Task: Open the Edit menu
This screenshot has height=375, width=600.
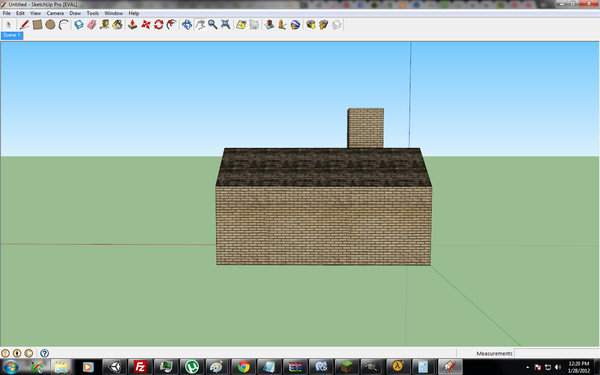Action: [20, 13]
